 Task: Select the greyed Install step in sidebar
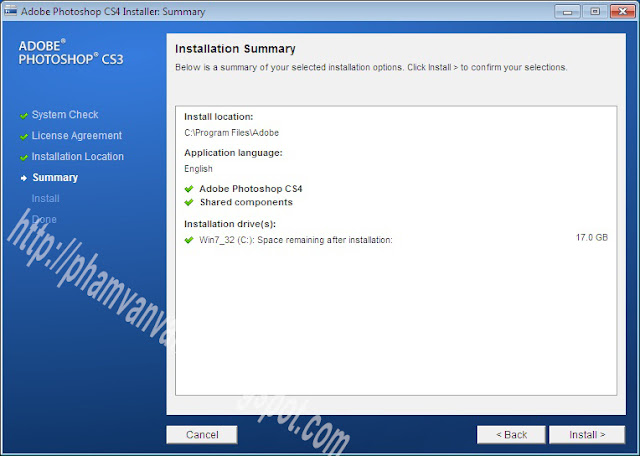[x=45, y=198]
